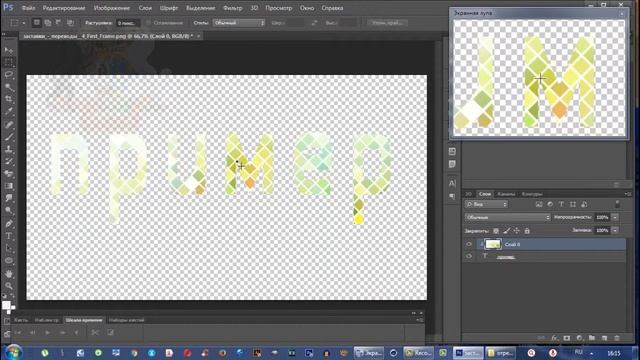This screenshot has height=360, width=640.
Task: Create a new layer
Action: pos(604,338)
